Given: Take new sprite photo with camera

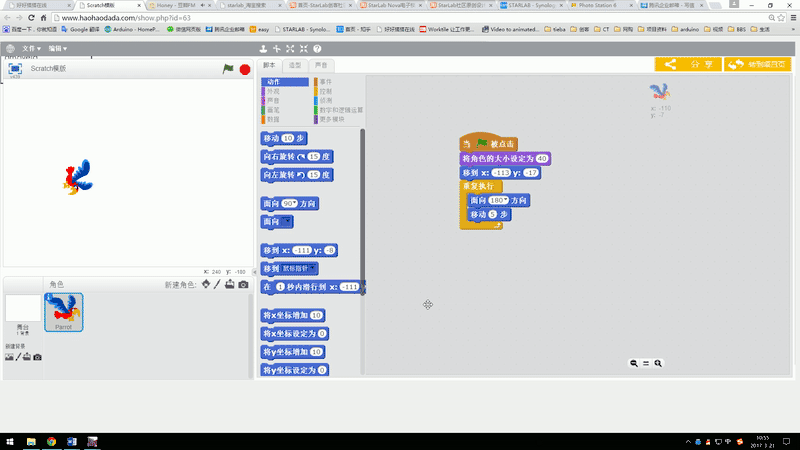Looking at the screenshot, I should click(x=243, y=284).
